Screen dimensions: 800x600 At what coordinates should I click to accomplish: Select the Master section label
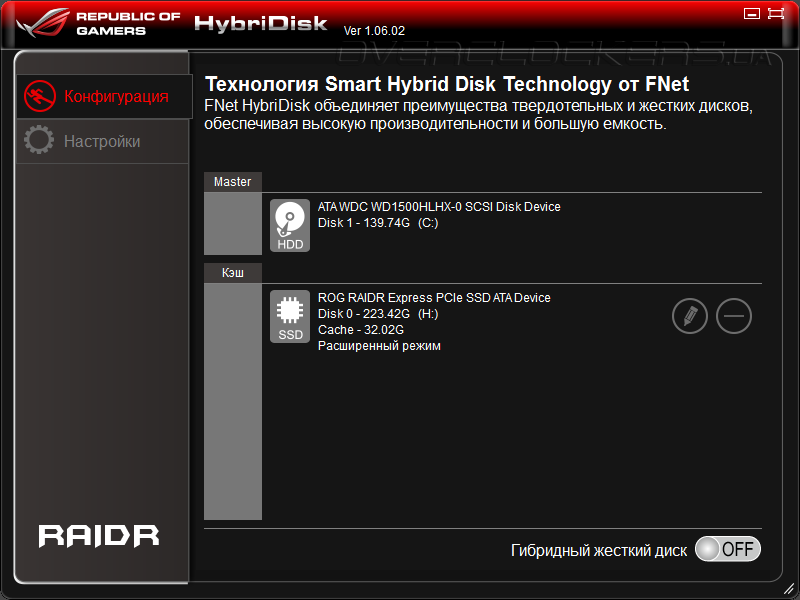[x=233, y=182]
